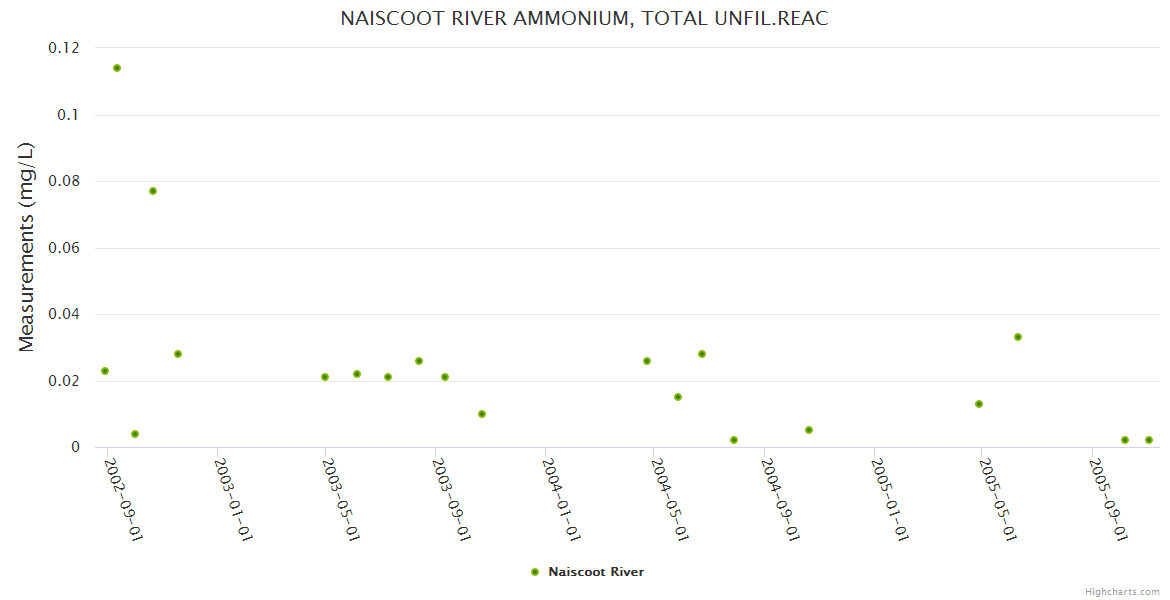The height and width of the screenshot is (600, 1170).
Task: Select the 0.005 mg/L point in late 2004
Action: pos(809,430)
